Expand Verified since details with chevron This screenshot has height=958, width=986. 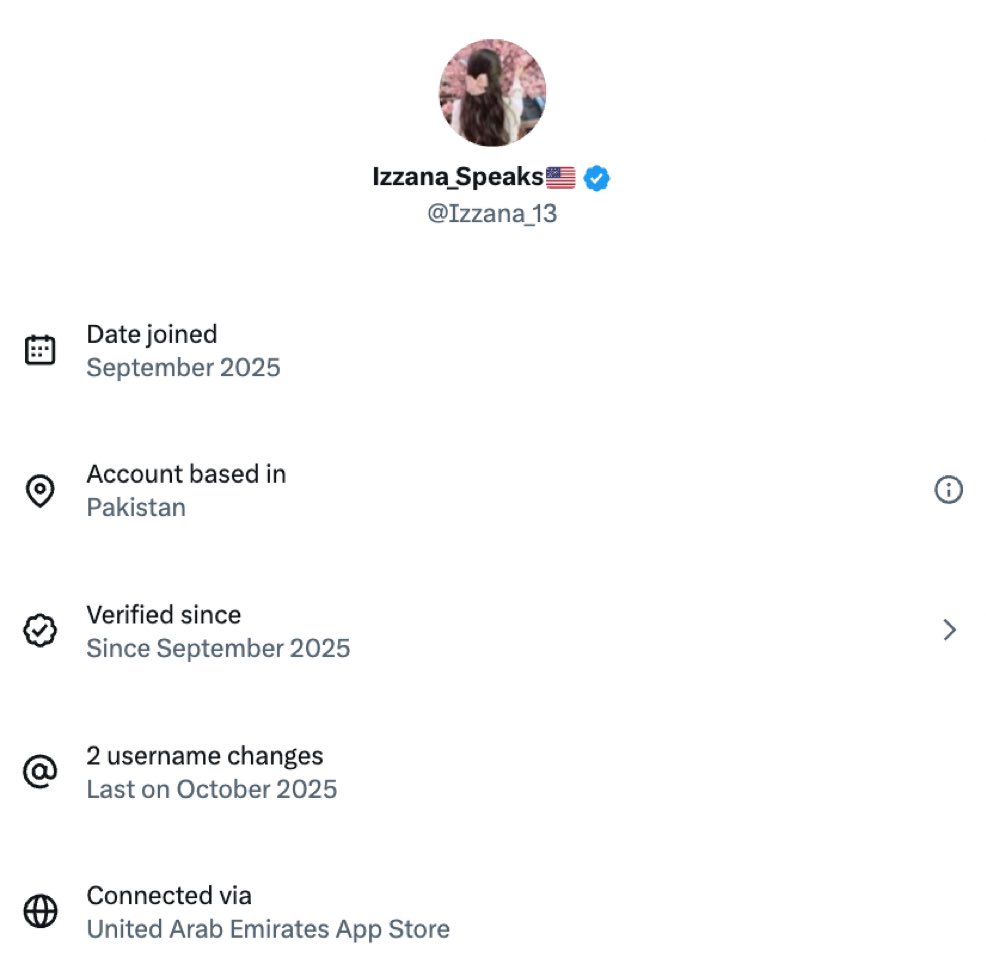click(x=950, y=630)
